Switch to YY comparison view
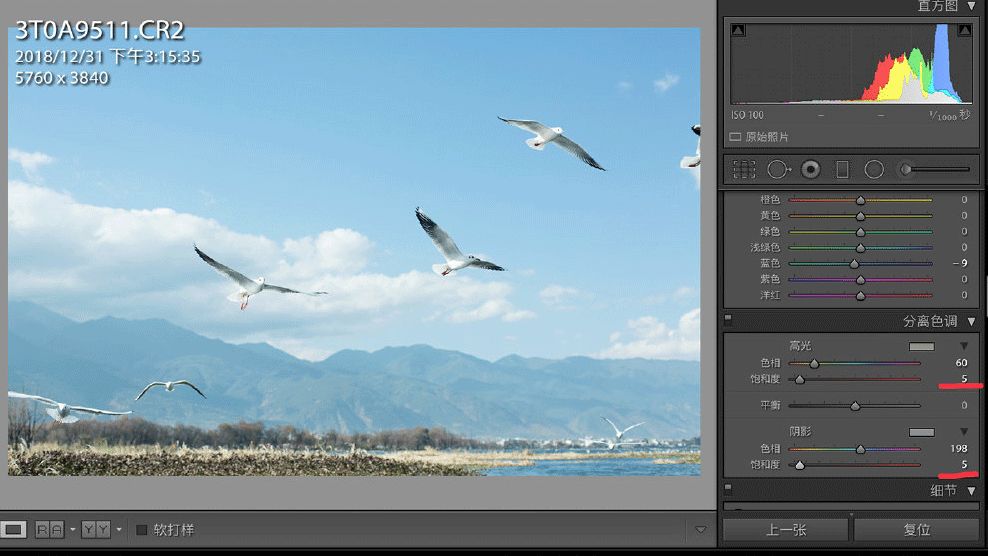This screenshot has height=556, width=988. 96,530
